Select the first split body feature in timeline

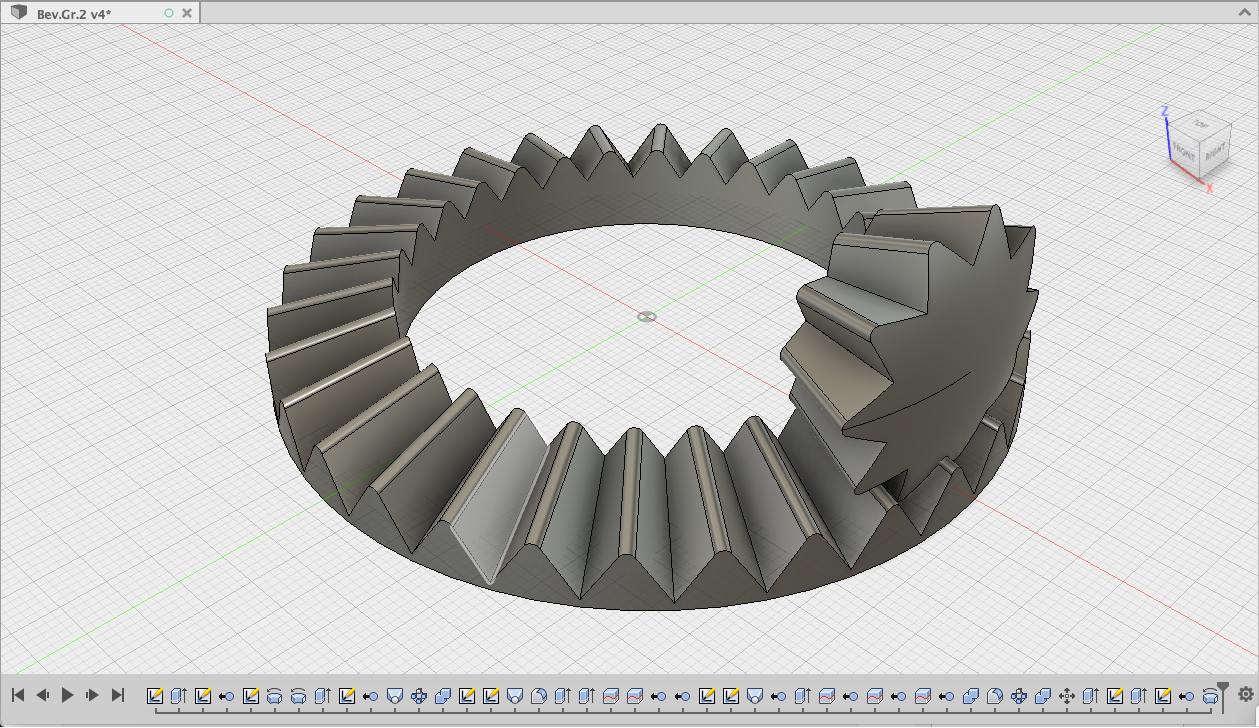pyautogui.click(x=611, y=696)
